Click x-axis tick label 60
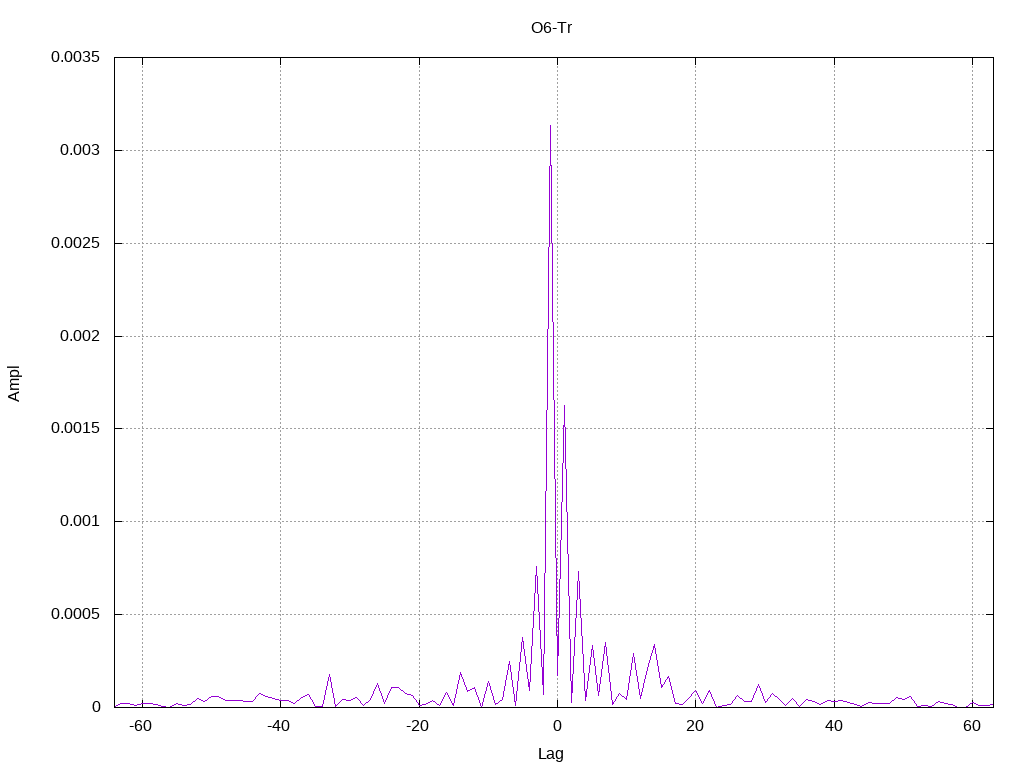This screenshot has height=768, width=1024. [972, 726]
